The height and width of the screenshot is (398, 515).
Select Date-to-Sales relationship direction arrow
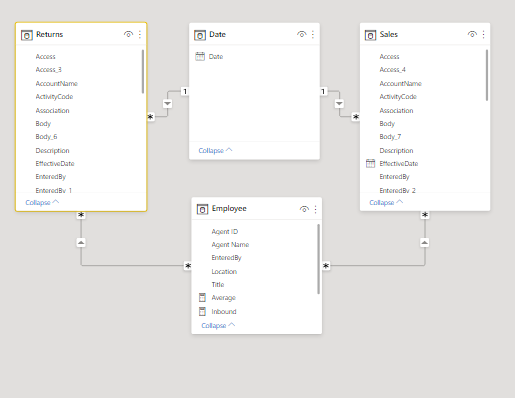[339, 104]
